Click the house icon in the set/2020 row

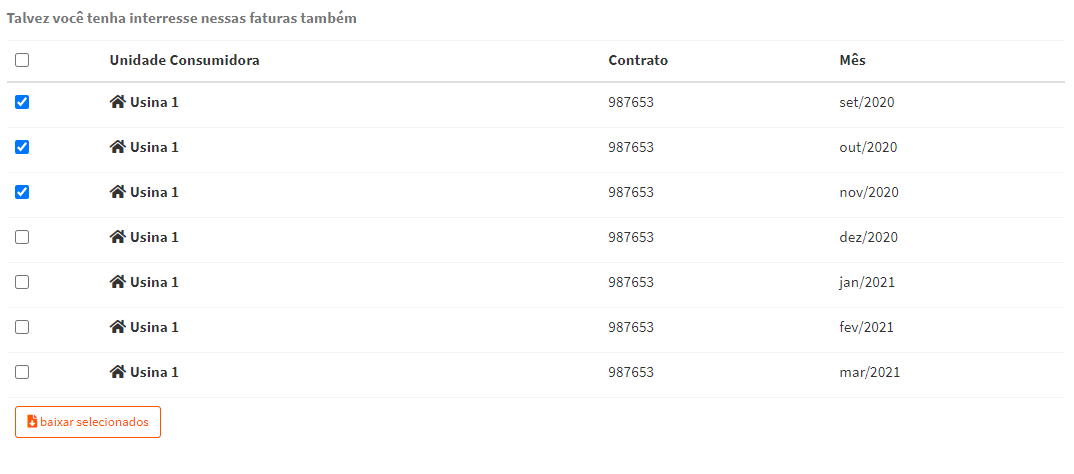coord(117,102)
